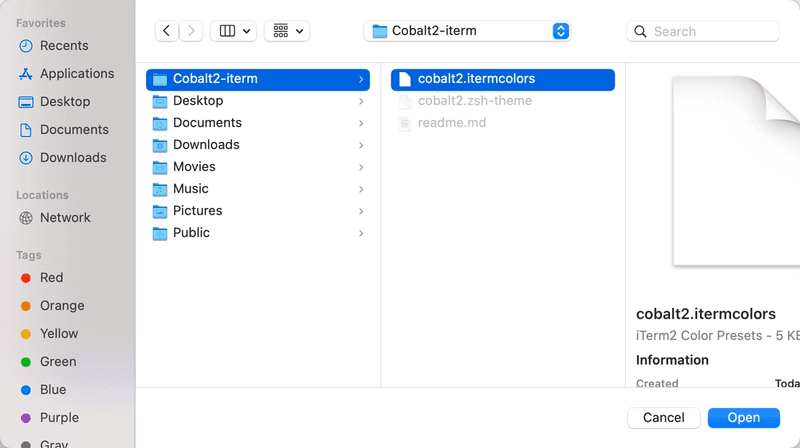Select the Yellow tag
This screenshot has width=800, height=448.
[49, 334]
